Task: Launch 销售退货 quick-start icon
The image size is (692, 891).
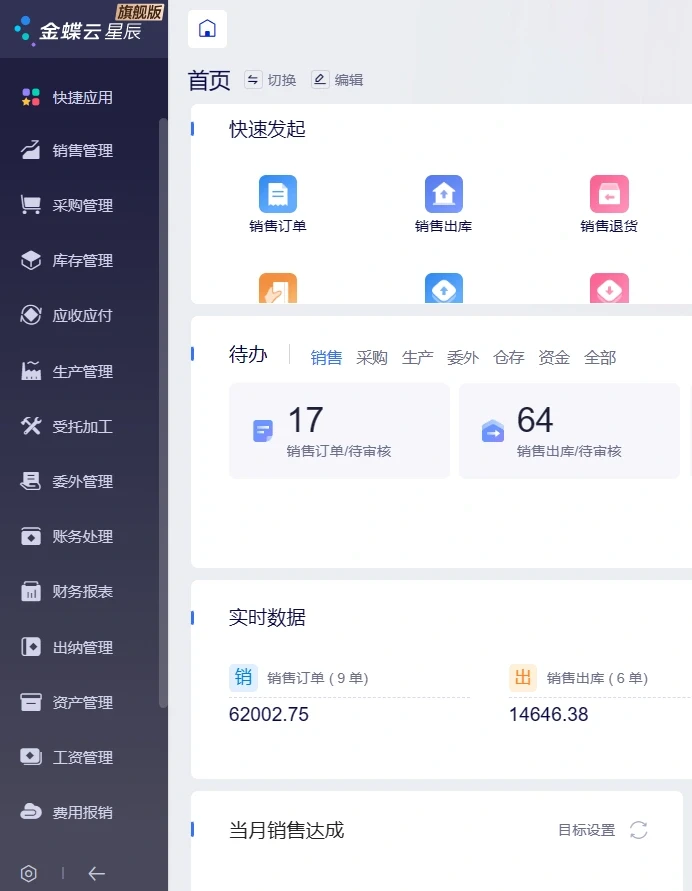Action: [x=609, y=194]
